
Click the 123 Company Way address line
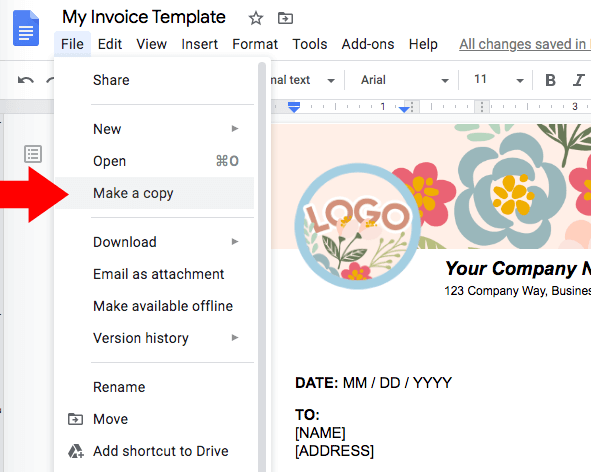pyautogui.click(x=518, y=291)
